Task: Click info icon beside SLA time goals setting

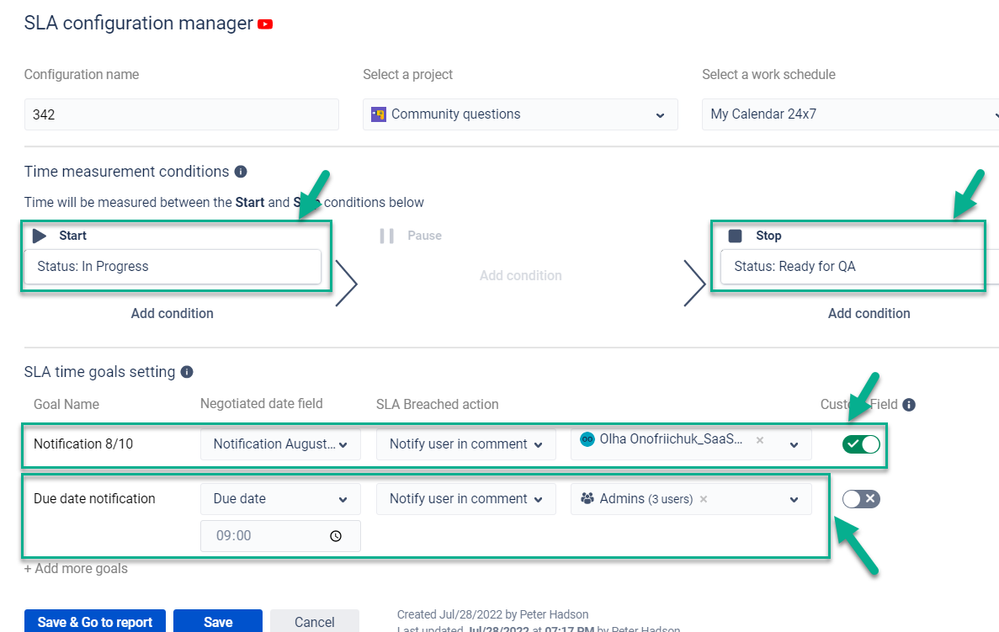Action: [x=187, y=372]
